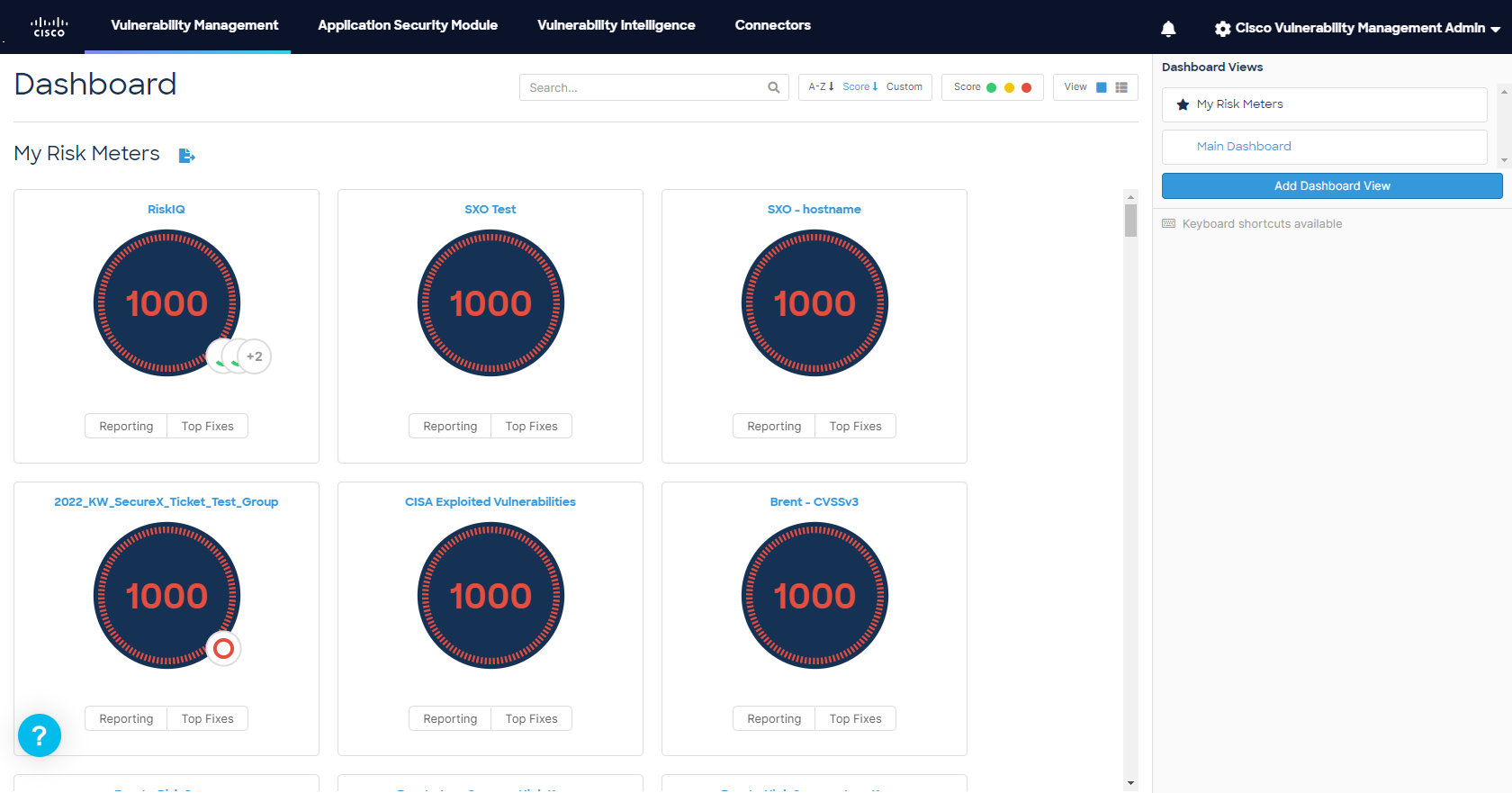Select My Risk Meters dashboard view
1512x793 pixels.
(1324, 104)
